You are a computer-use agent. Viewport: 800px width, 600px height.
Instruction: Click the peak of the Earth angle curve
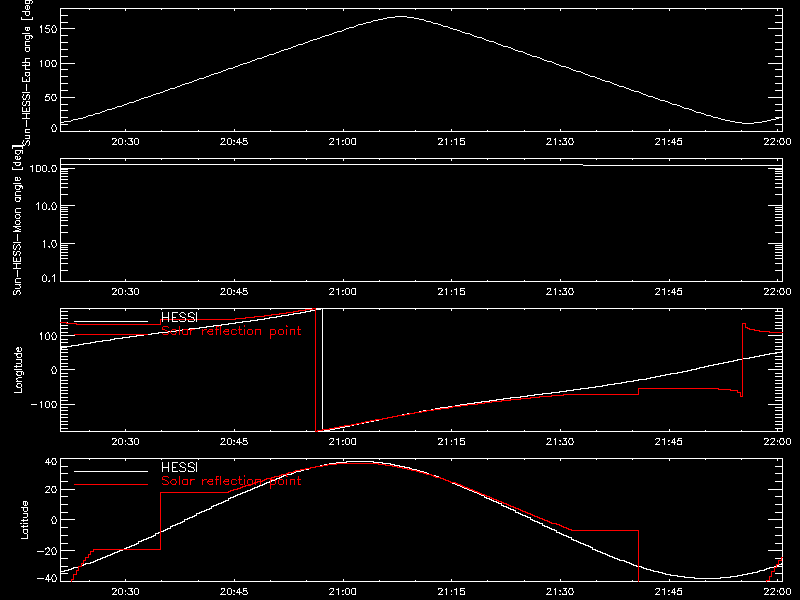[x=401, y=17]
